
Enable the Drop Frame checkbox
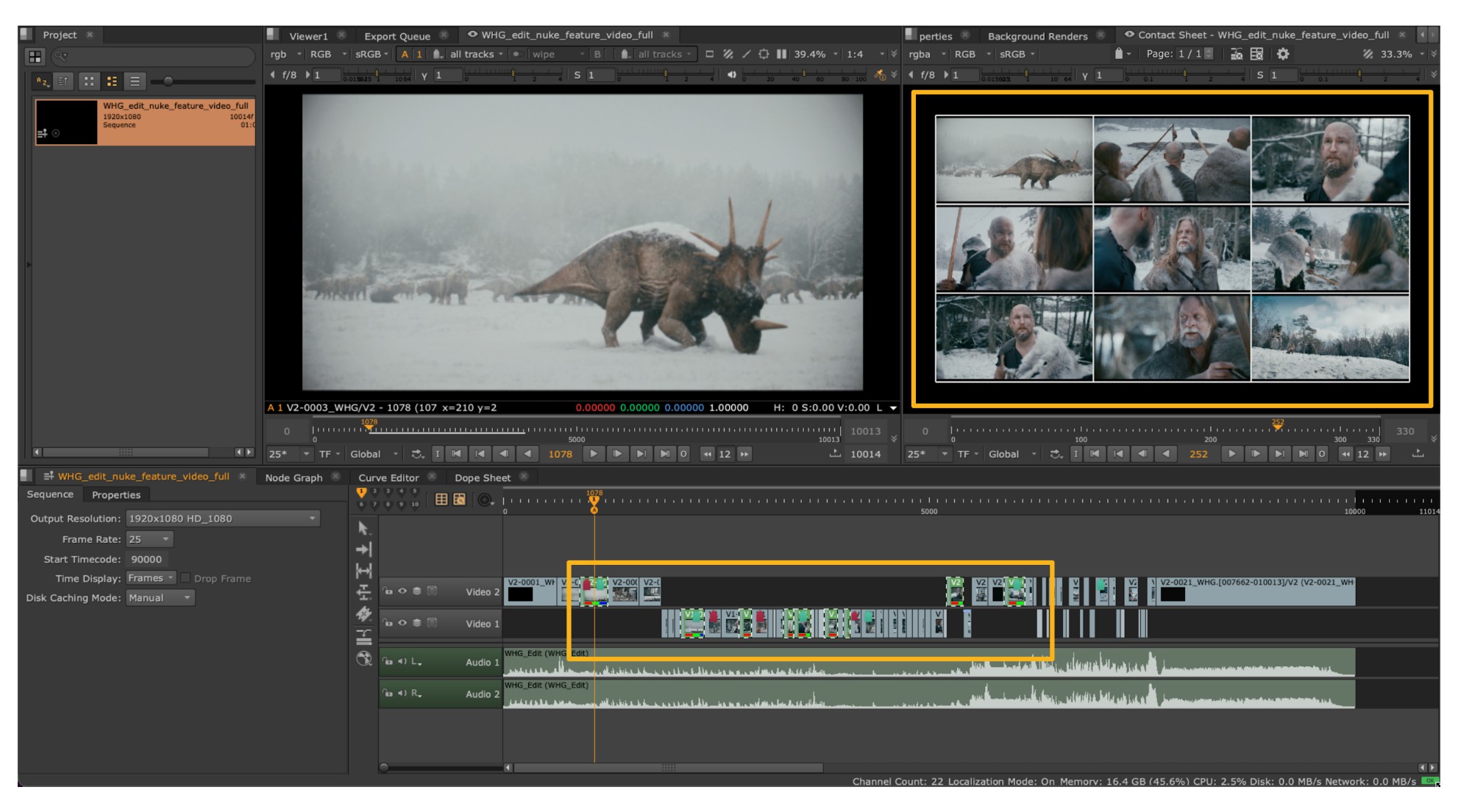pos(186,578)
